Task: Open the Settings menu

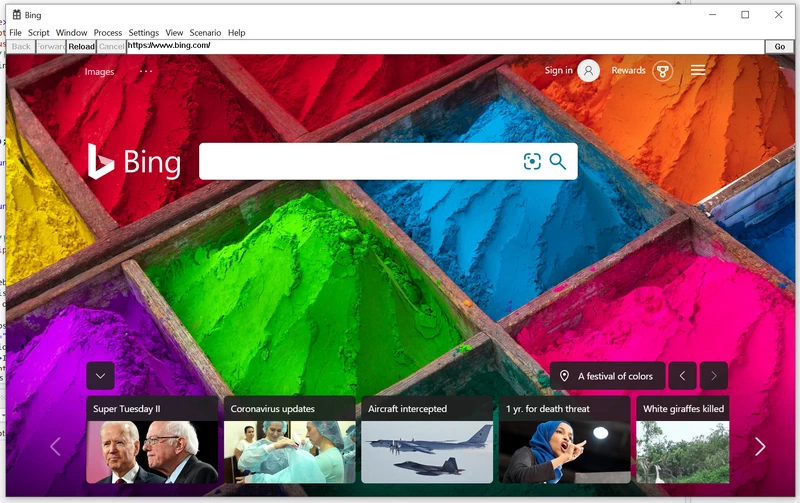Action: click(143, 33)
